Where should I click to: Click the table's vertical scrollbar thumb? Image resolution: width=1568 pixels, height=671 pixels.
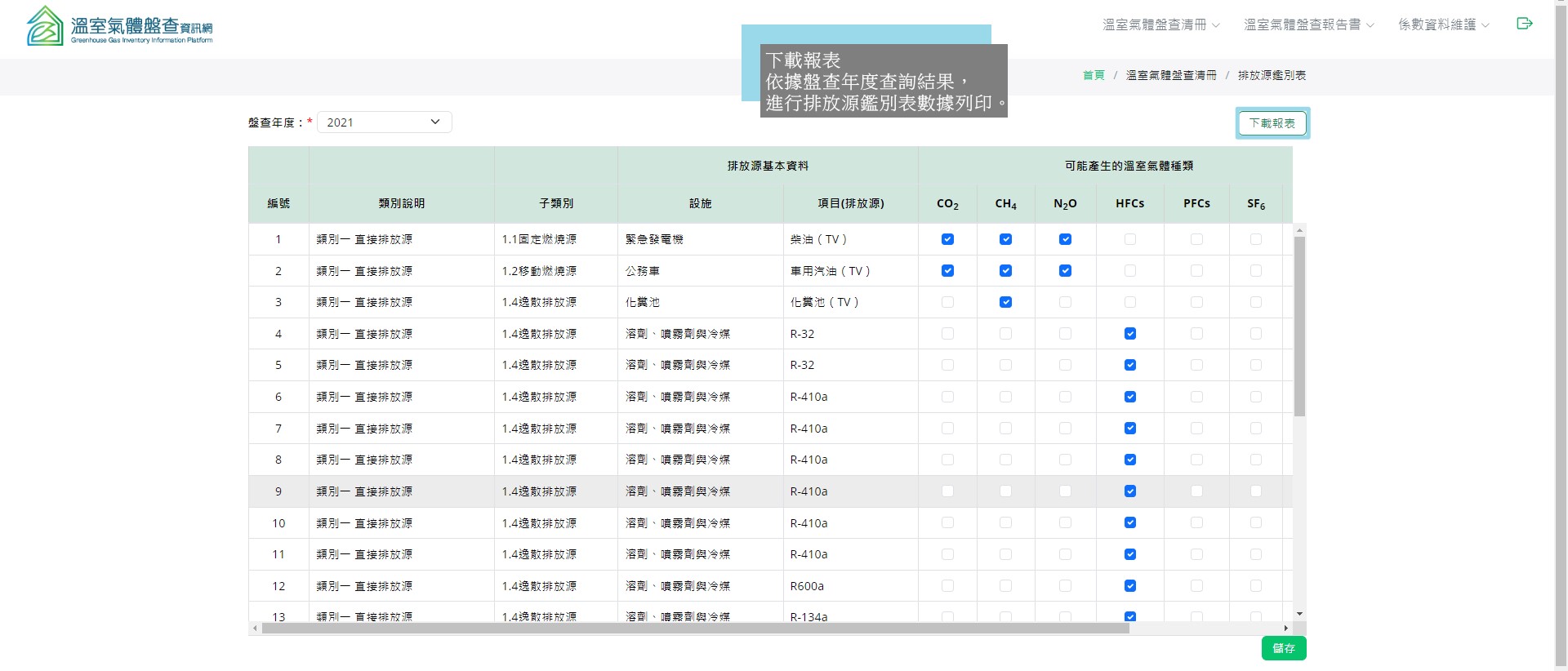[1299, 327]
